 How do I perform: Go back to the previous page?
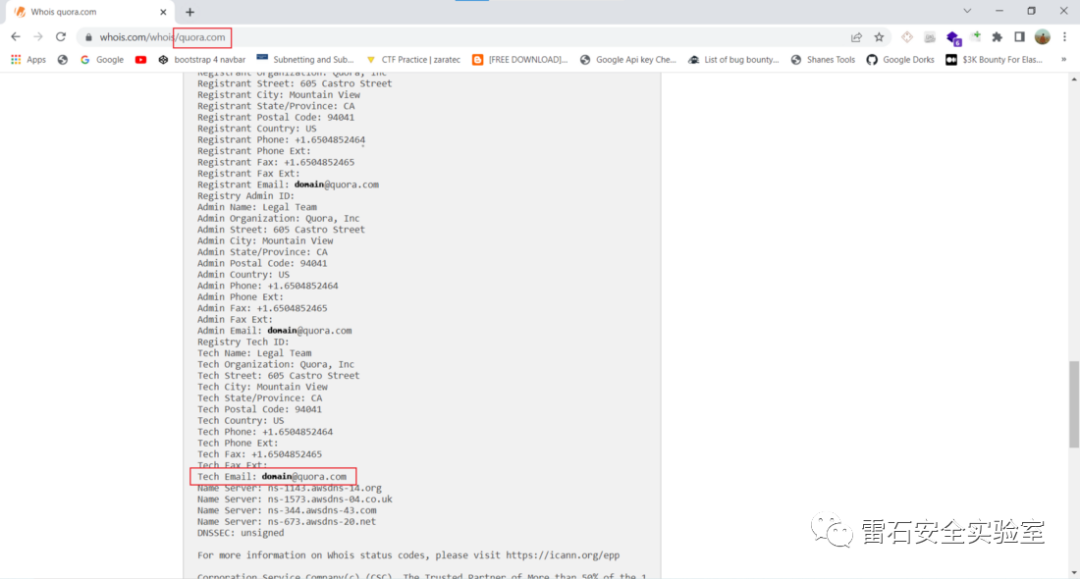[16, 37]
